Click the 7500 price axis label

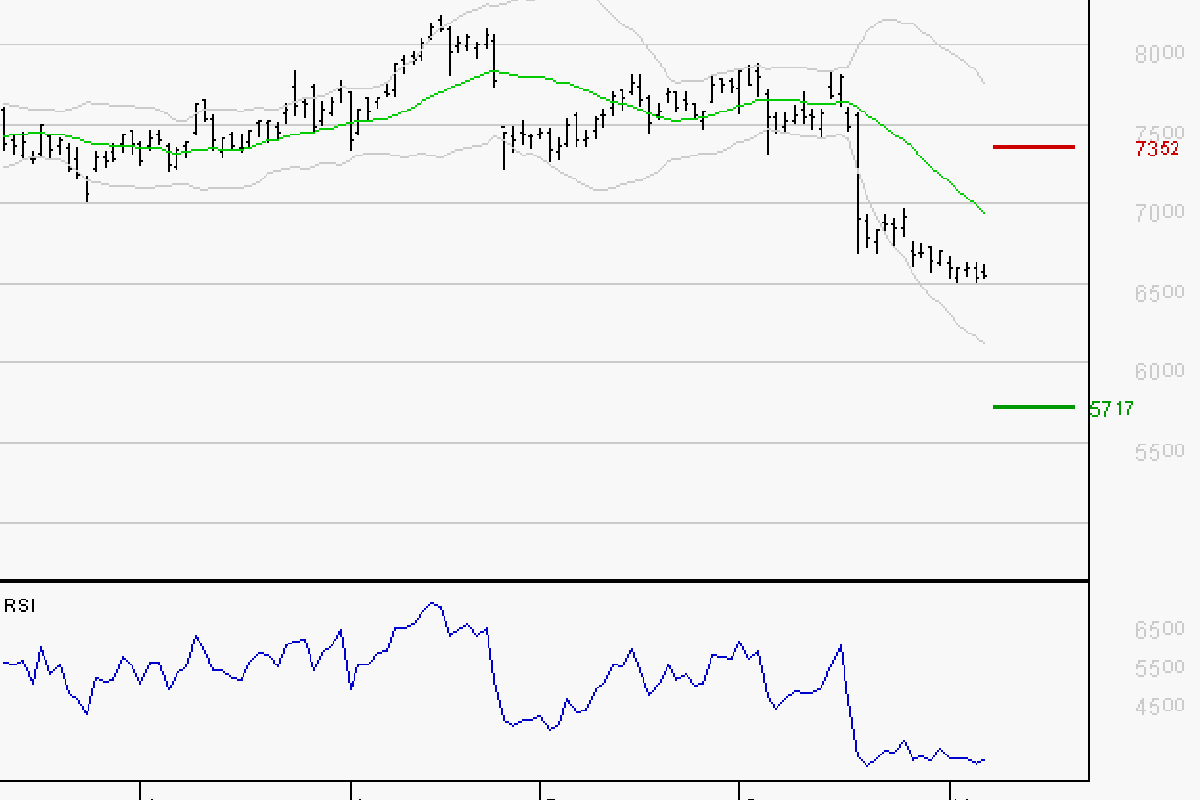point(1158,133)
